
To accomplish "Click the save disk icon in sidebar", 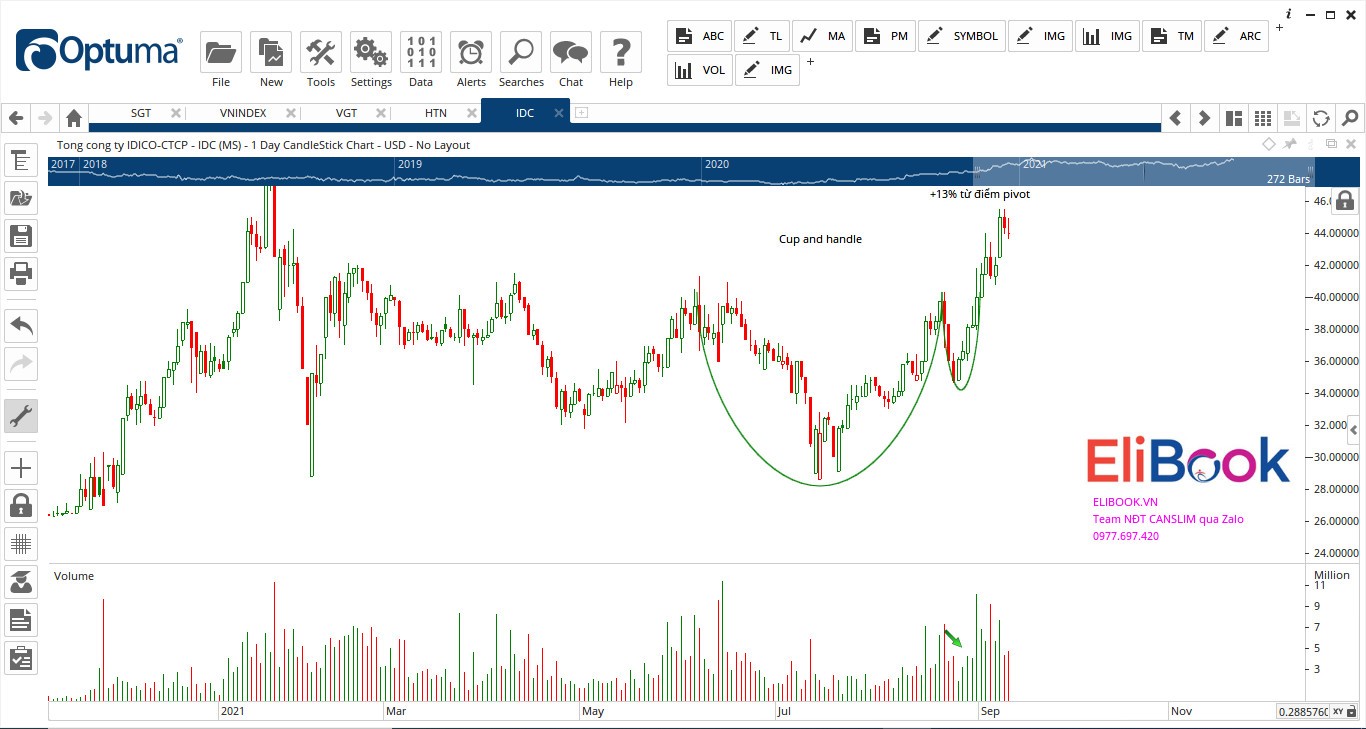I will click(x=21, y=236).
